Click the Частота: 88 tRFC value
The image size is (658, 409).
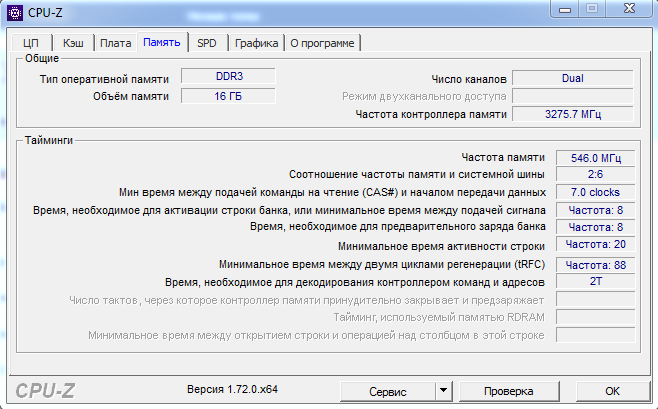pos(595,265)
